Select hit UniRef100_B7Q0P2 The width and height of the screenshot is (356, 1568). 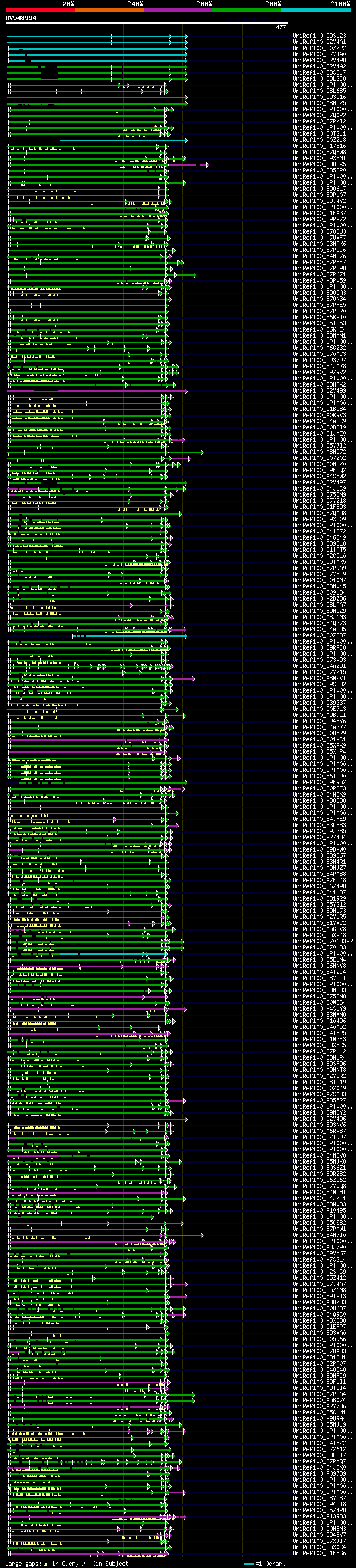tap(319, 115)
